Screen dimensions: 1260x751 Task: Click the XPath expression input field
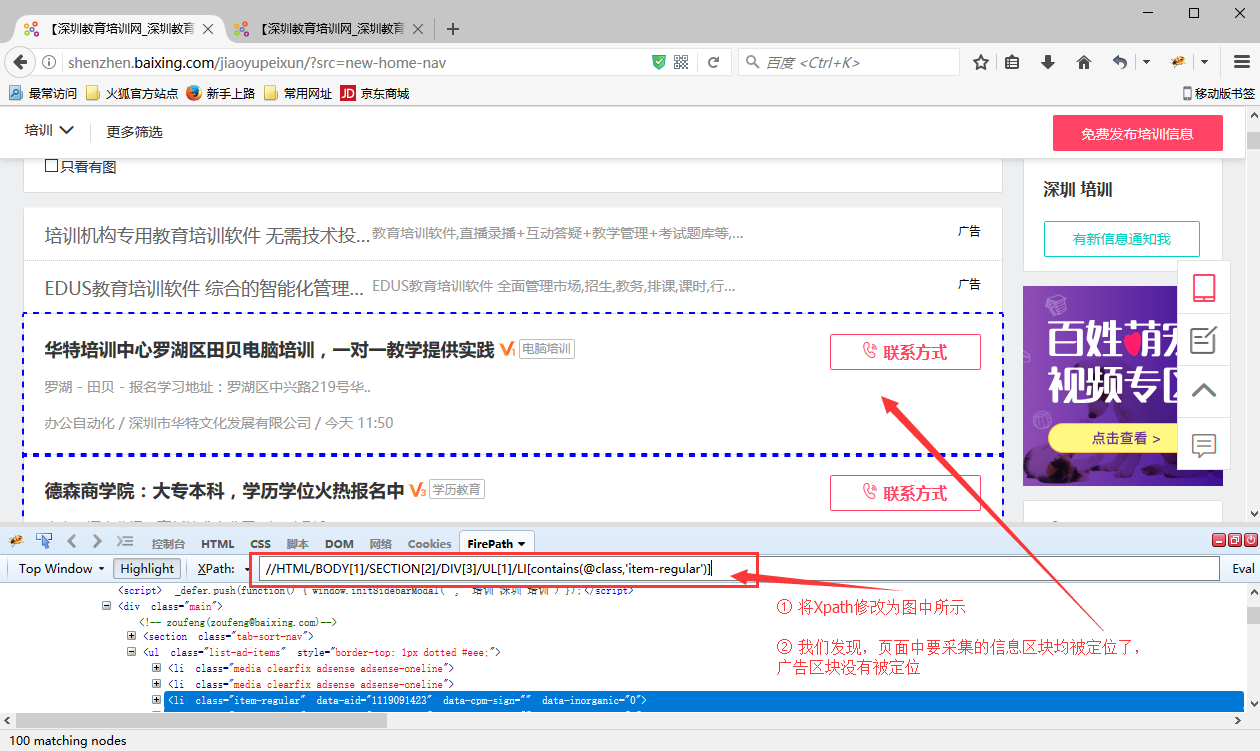[739, 568]
